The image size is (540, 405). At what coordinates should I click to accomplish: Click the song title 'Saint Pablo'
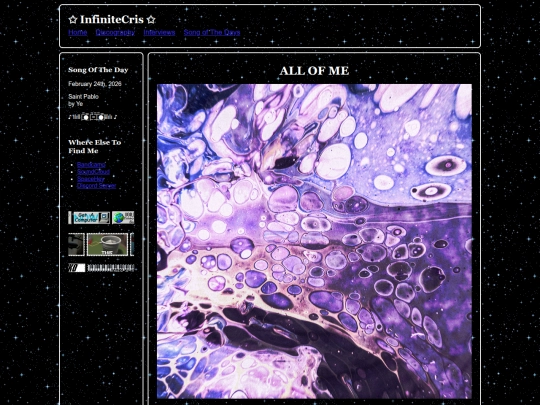tap(83, 97)
